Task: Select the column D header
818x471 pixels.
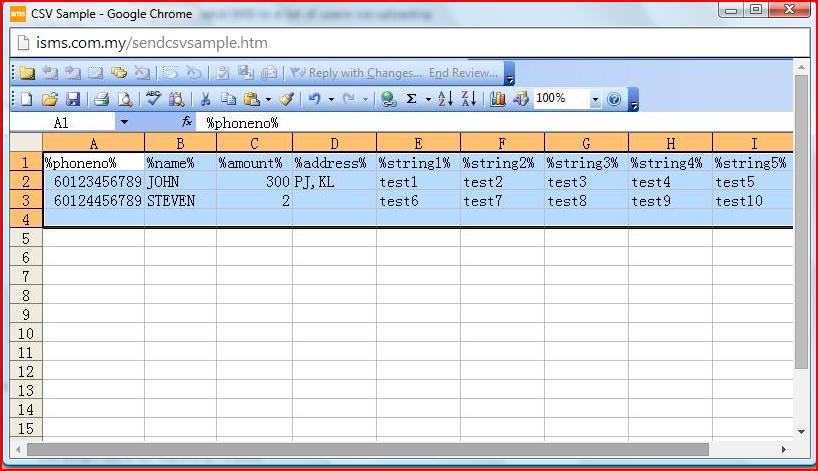Action: click(x=334, y=143)
